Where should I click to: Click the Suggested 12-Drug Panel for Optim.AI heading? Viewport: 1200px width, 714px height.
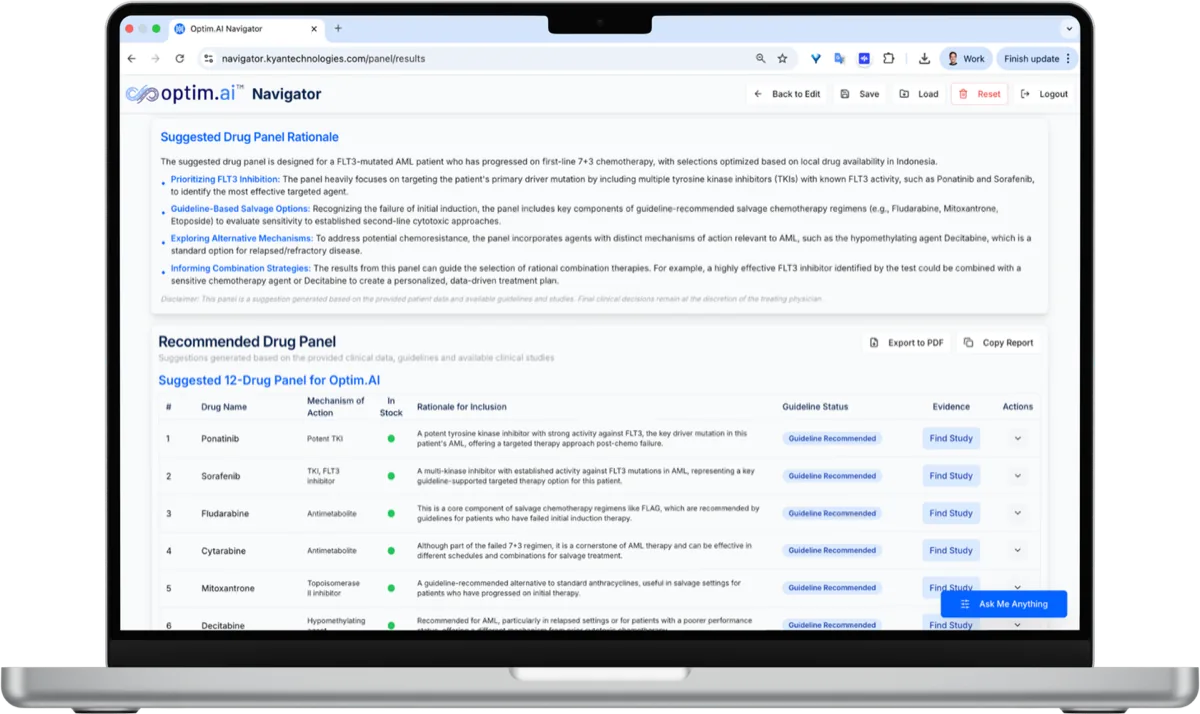269,380
